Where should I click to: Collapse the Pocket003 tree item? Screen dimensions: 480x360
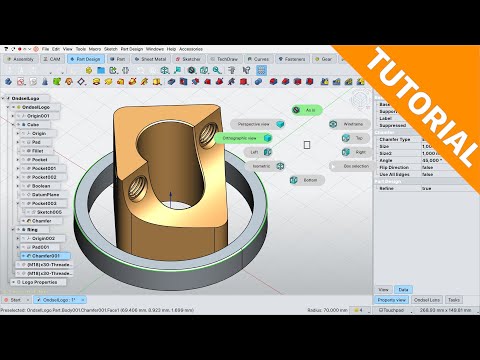[18, 203]
